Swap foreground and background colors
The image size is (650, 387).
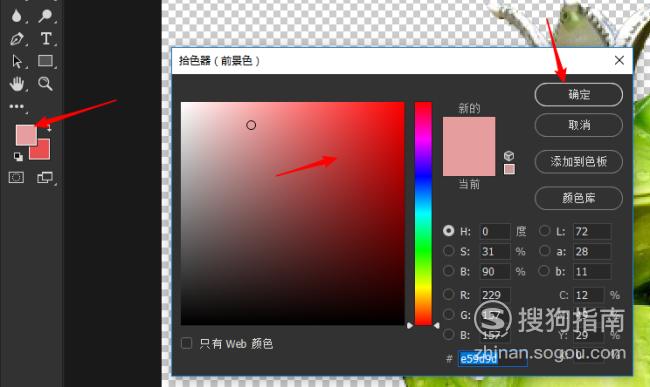point(49,128)
